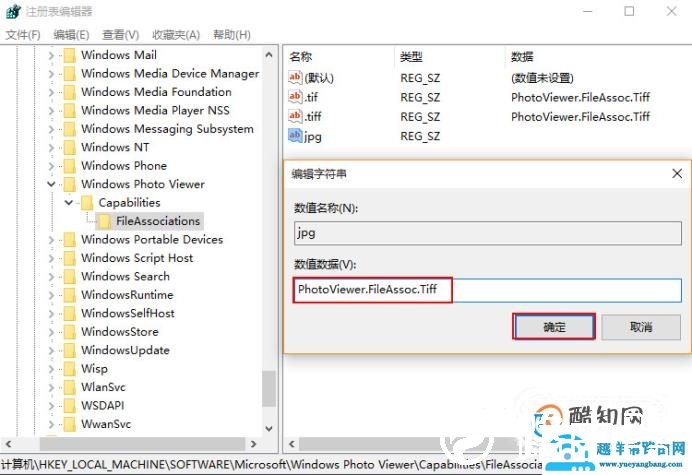Click tree pane scroll up arrow
The height and width of the screenshot is (475, 692).
click(269, 55)
